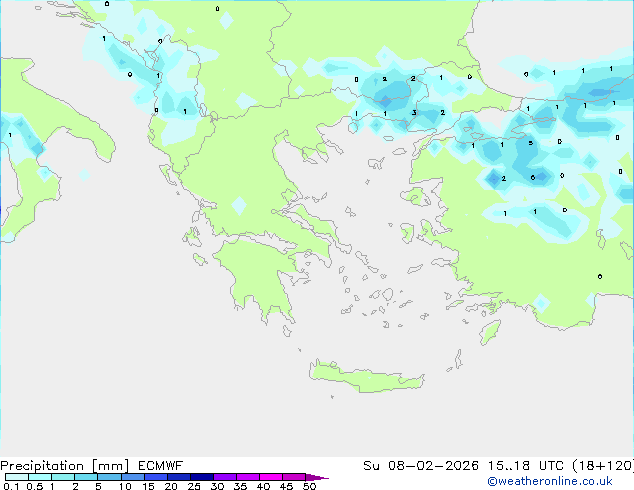Image resolution: width=634 pixels, height=490 pixels.
Task: Click the forecast date 'Su 08-02-2026'
Action: (421, 466)
